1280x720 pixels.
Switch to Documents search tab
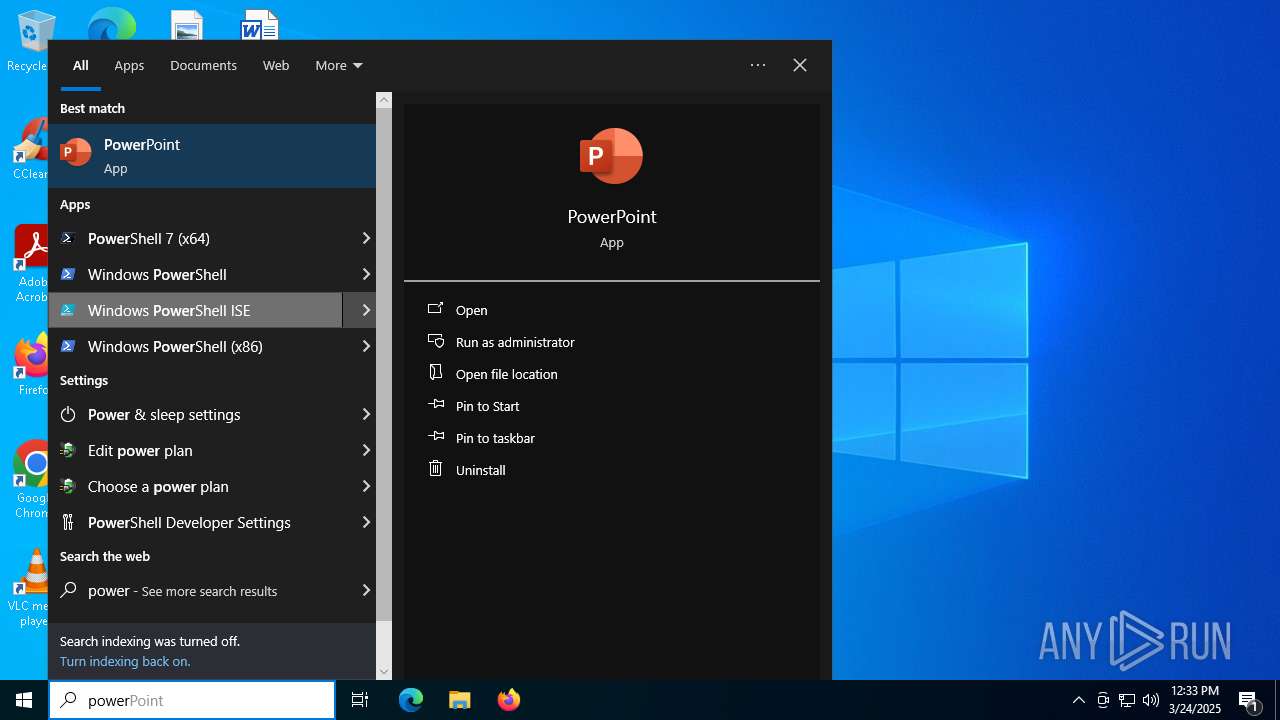click(203, 65)
